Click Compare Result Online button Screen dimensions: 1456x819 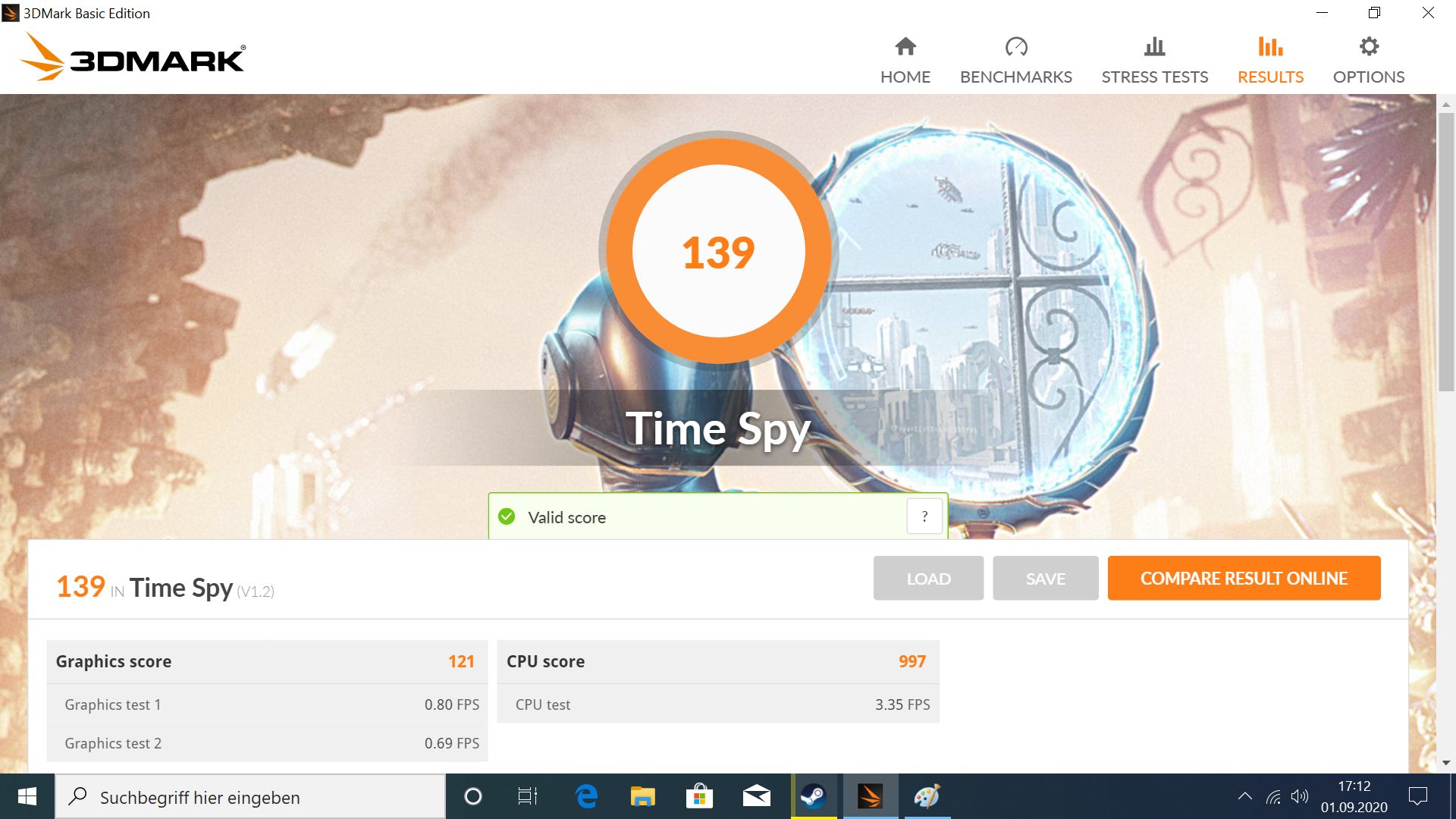pos(1244,579)
